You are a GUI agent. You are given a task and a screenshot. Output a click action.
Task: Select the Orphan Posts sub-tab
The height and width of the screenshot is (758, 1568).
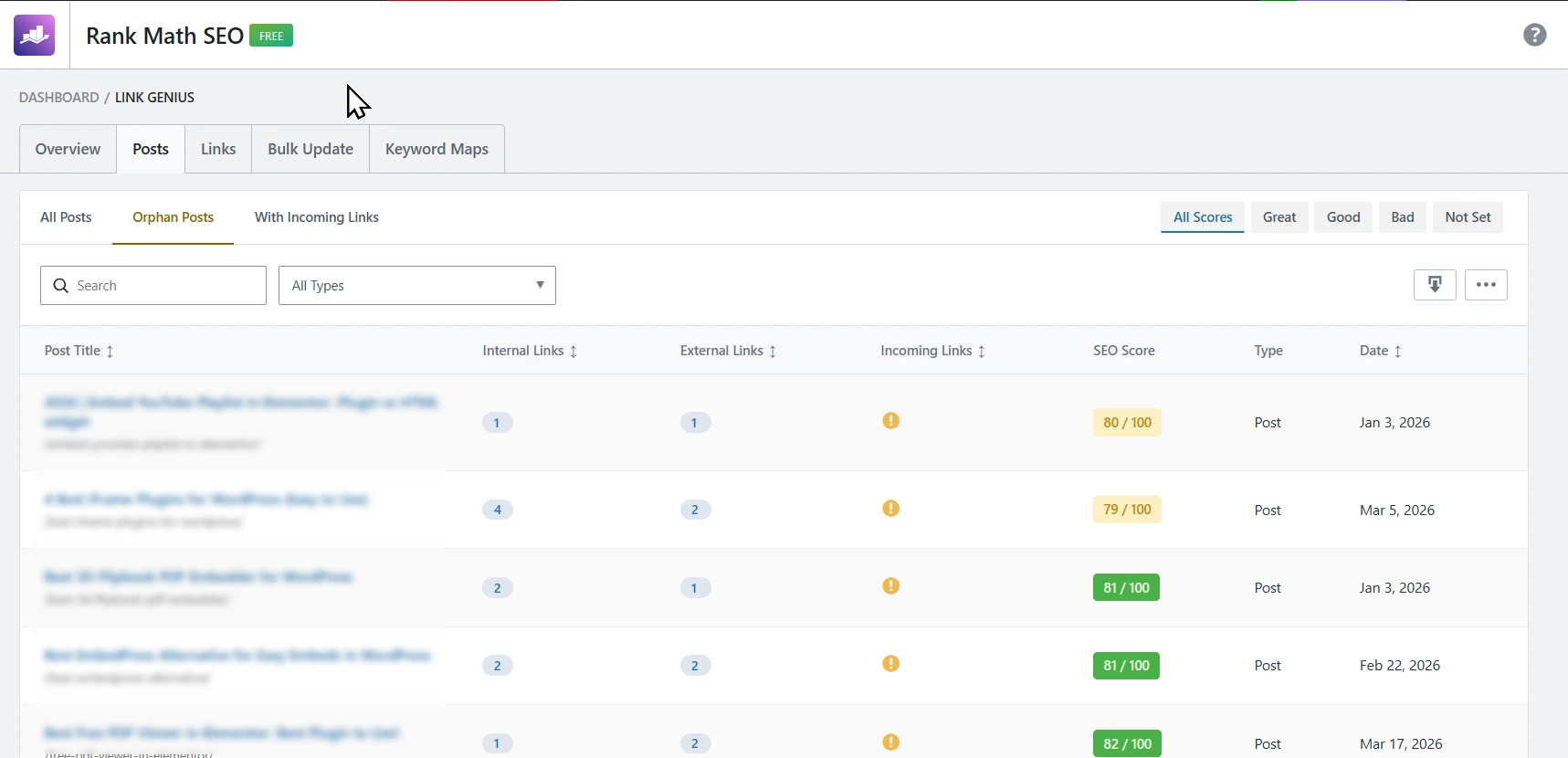point(173,217)
